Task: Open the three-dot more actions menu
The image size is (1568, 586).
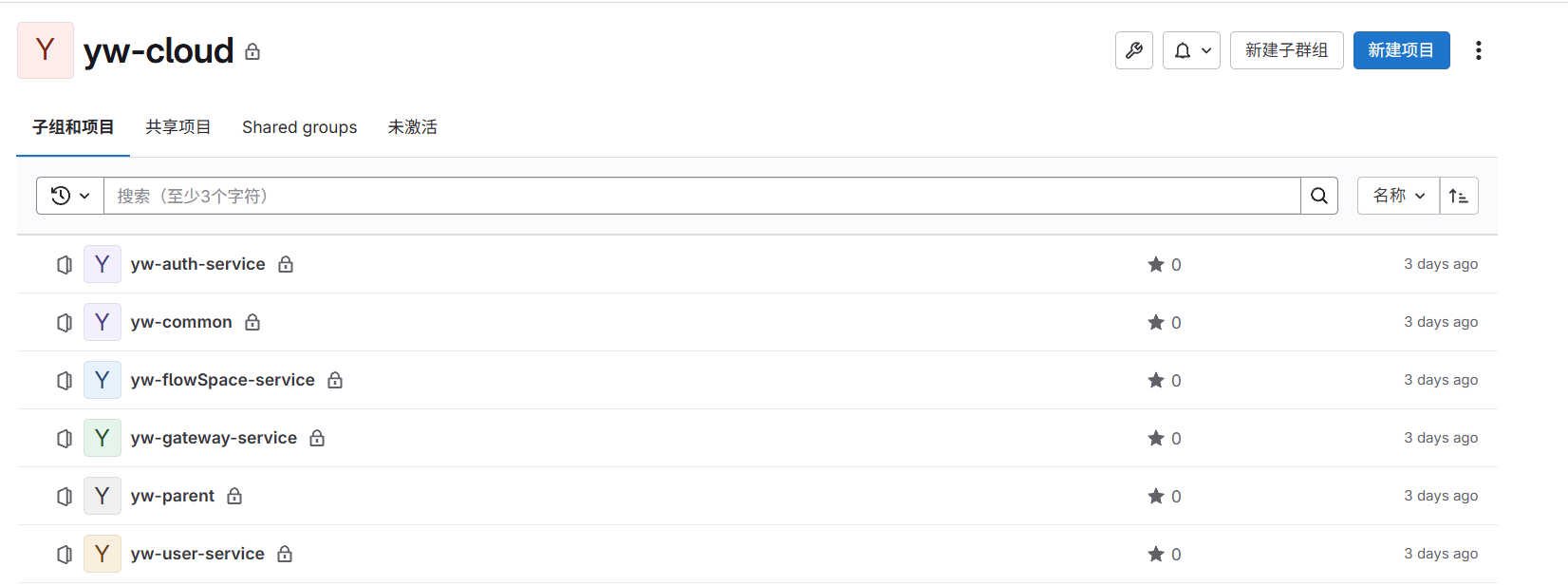Action: [x=1478, y=50]
